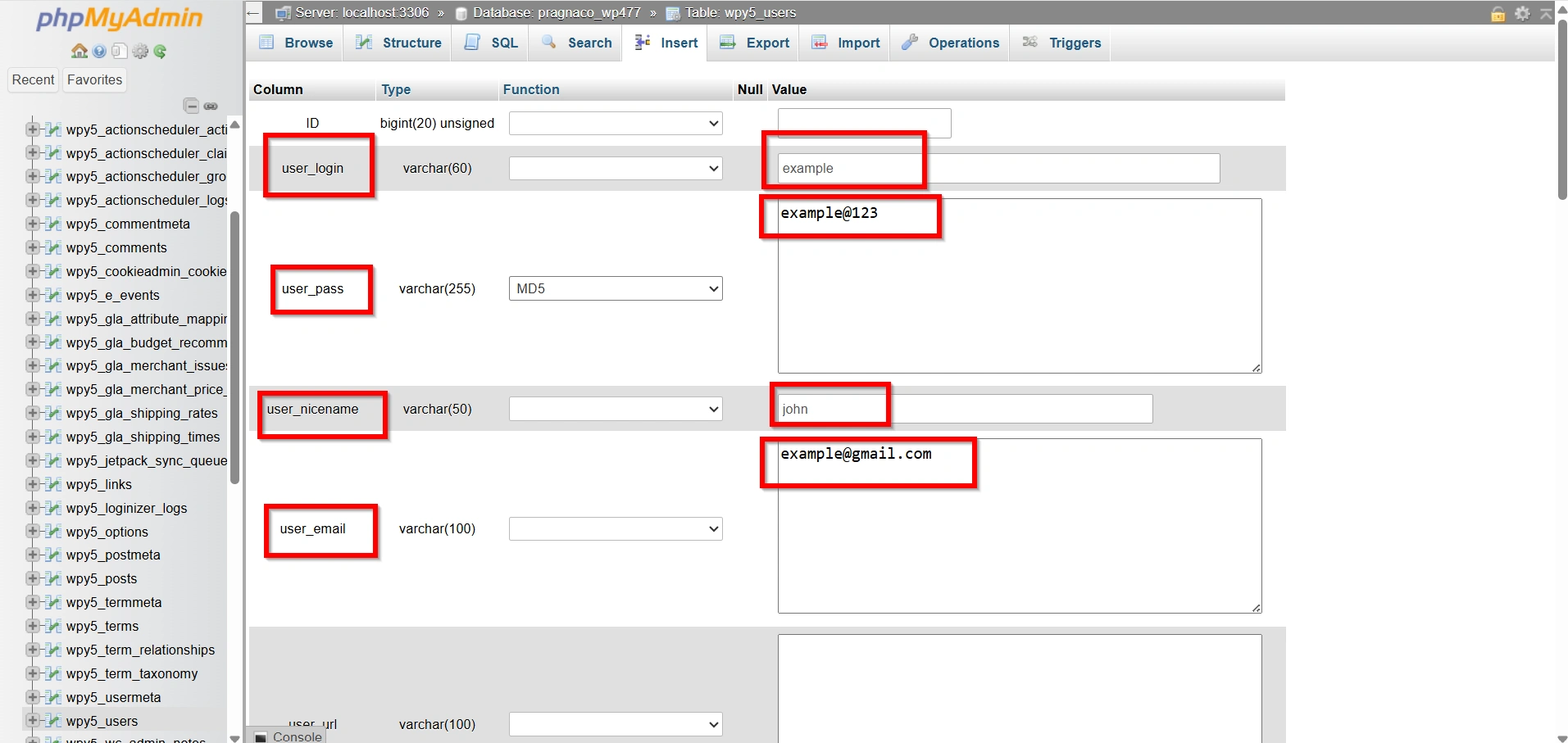Click table icon next to wpy5_options
1568x743 pixels.
click(x=53, y=532)
